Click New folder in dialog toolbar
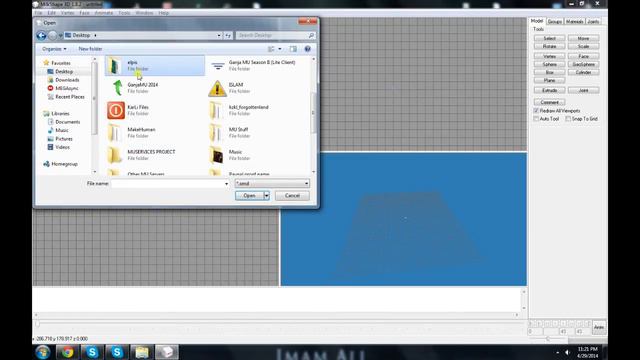 [x=90, y=49]
